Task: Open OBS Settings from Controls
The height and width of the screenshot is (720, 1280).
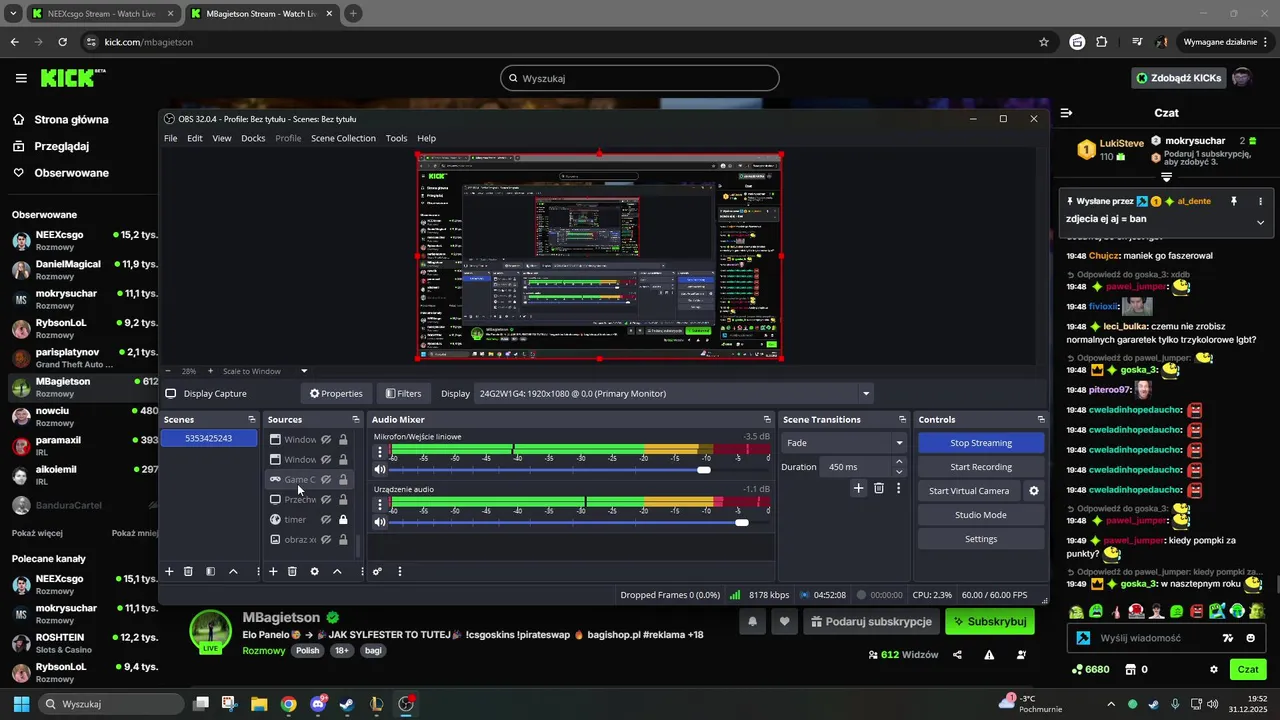Action: pos(981,539)
